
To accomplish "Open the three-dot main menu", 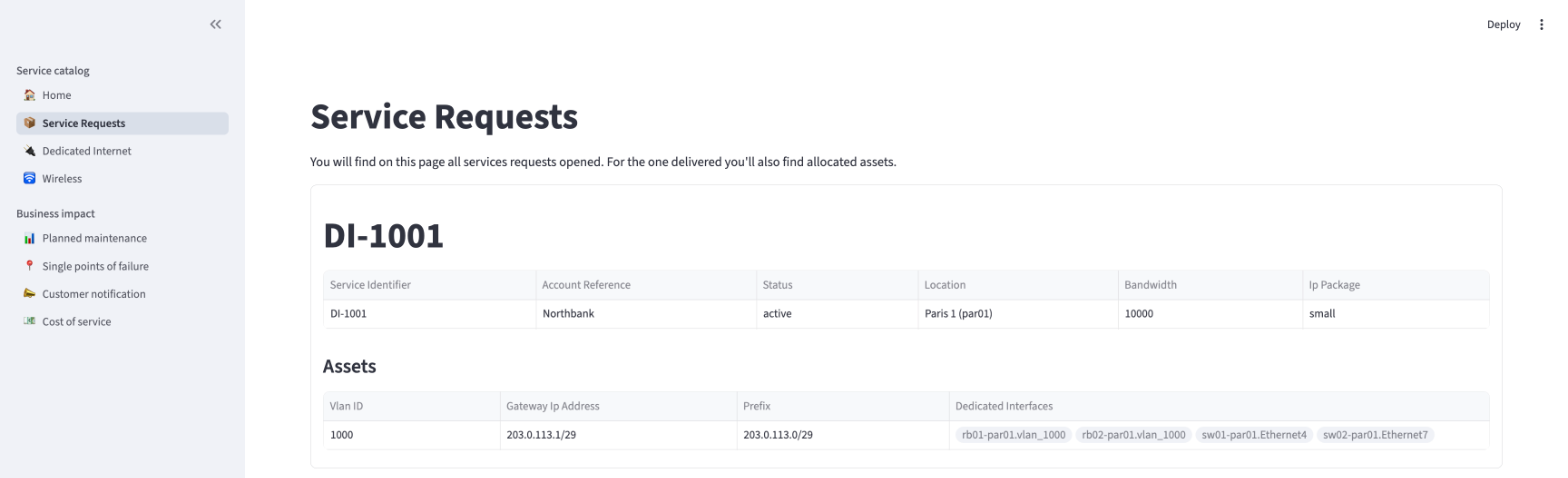I will [x=1541, y=25].
